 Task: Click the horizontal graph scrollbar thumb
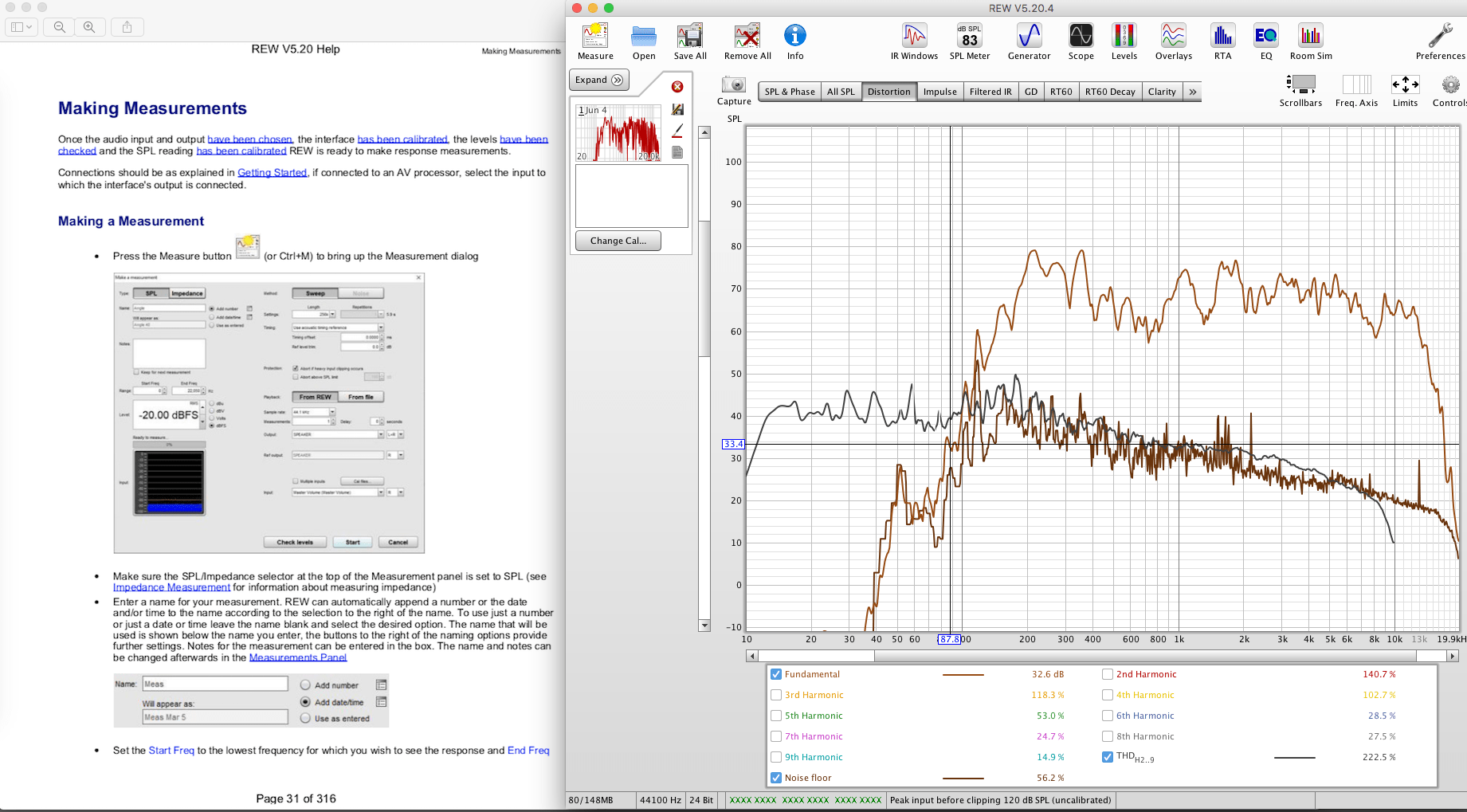(1145, 656)
